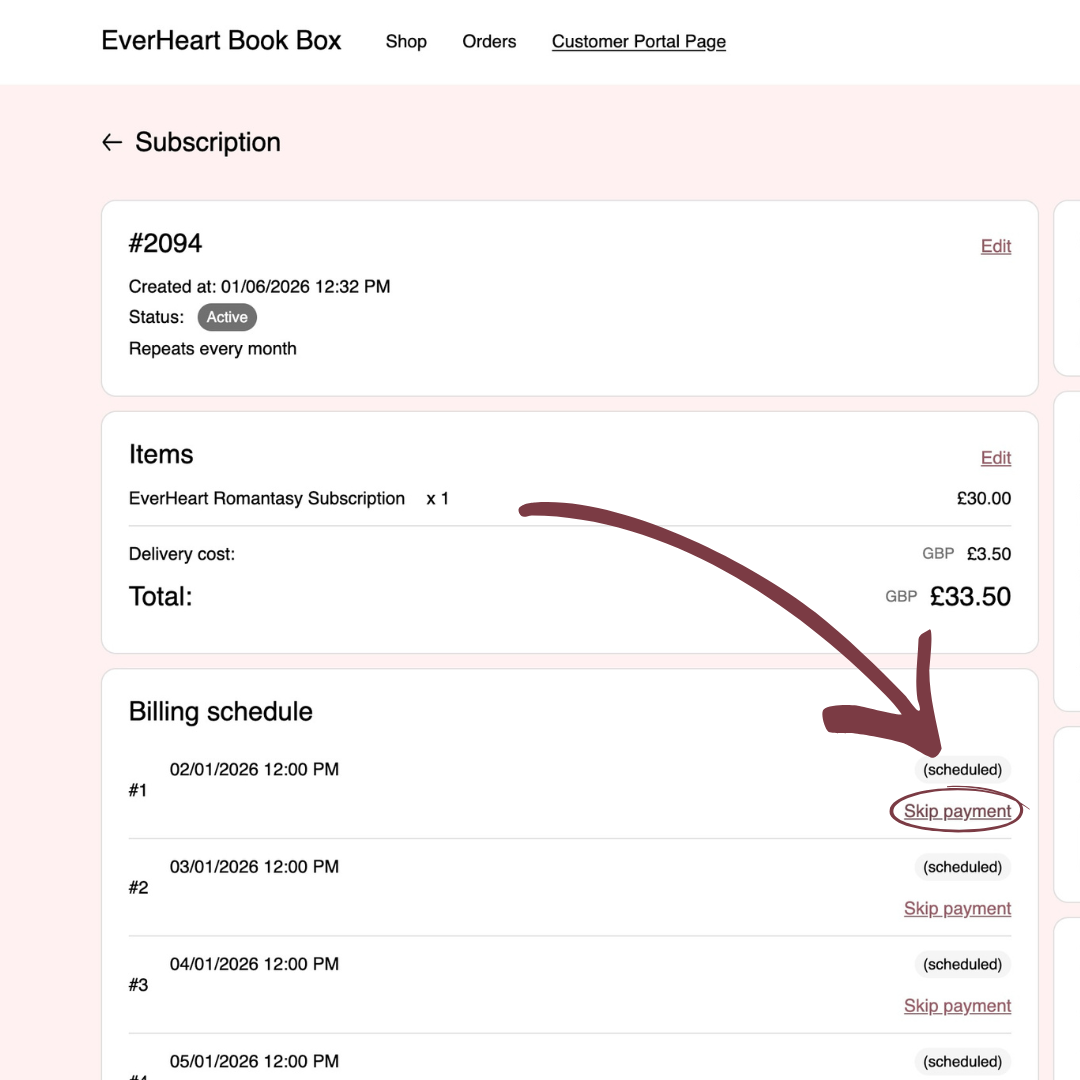Select Customer Portal Page in navigation
This screenshot has height=1080, width=1080.
coord(638,42)
